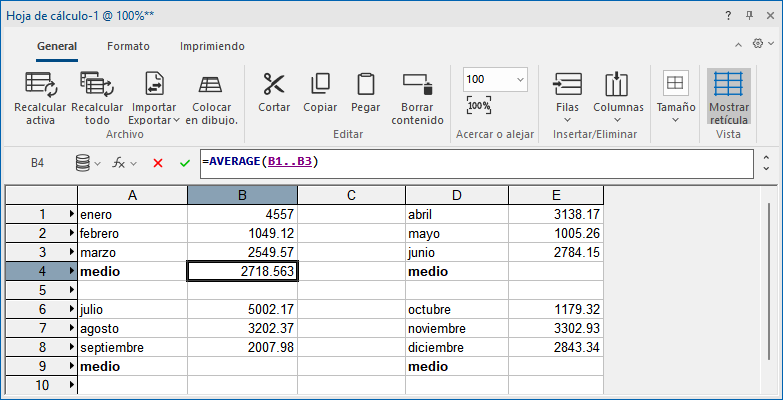Accept the formula with the green checkmark

[185, 163]
